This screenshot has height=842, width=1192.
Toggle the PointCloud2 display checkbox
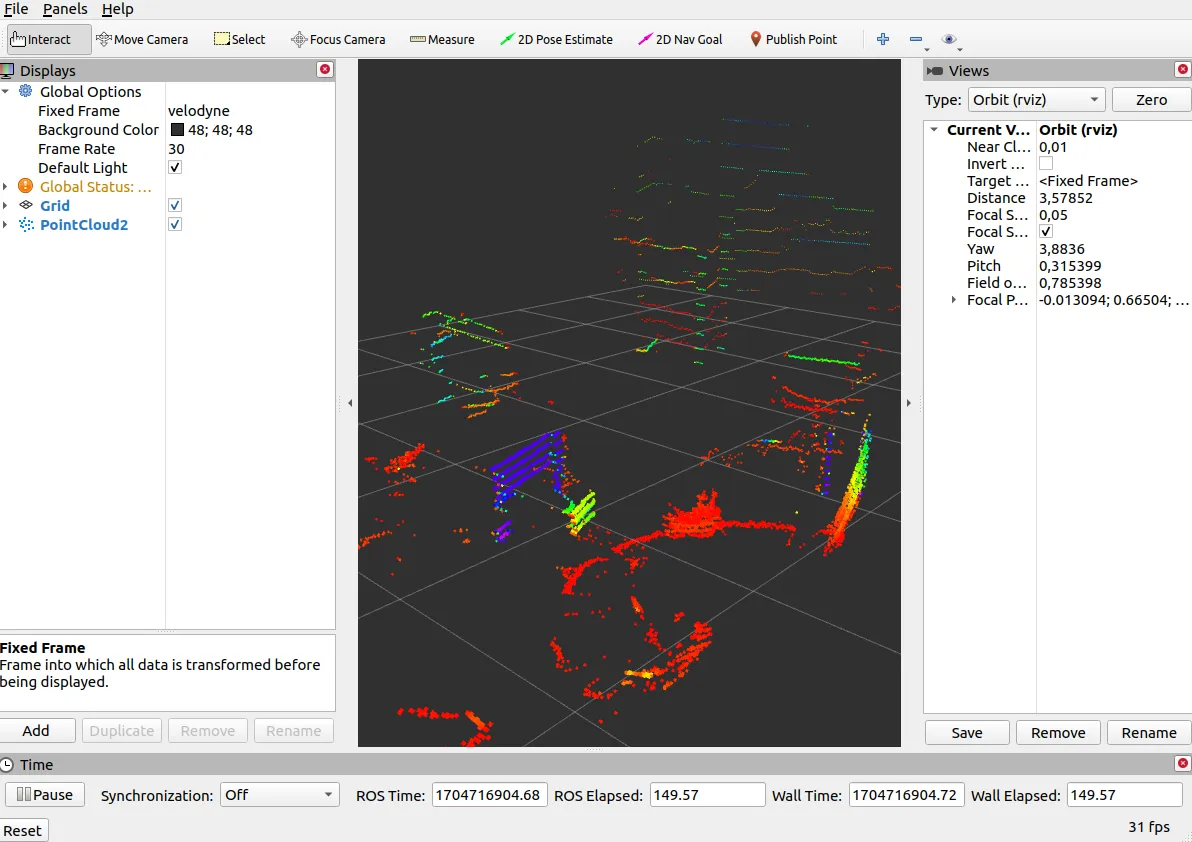click(175, 225)
